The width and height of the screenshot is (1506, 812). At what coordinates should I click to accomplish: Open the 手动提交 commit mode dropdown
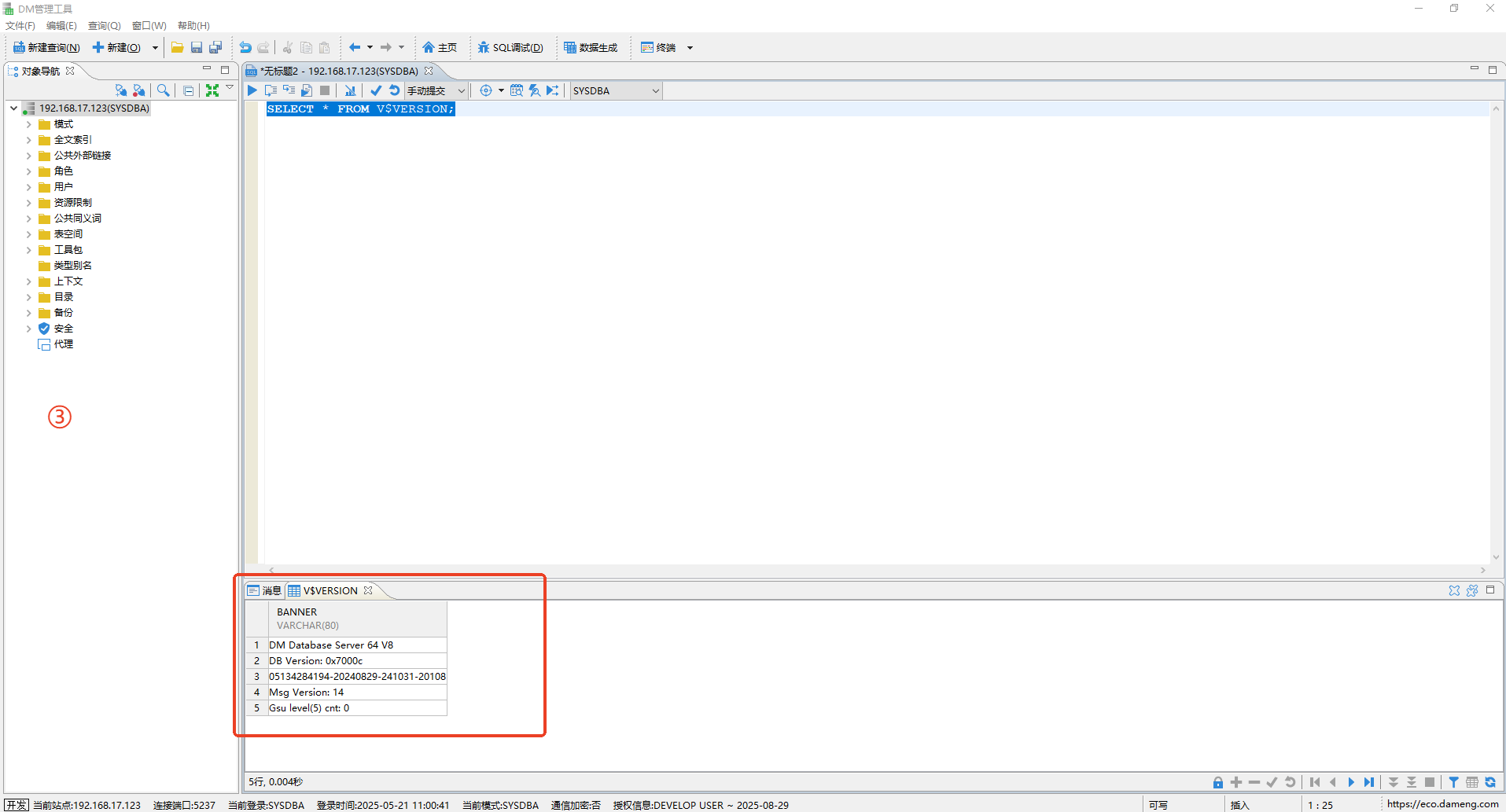click(461, 91)
